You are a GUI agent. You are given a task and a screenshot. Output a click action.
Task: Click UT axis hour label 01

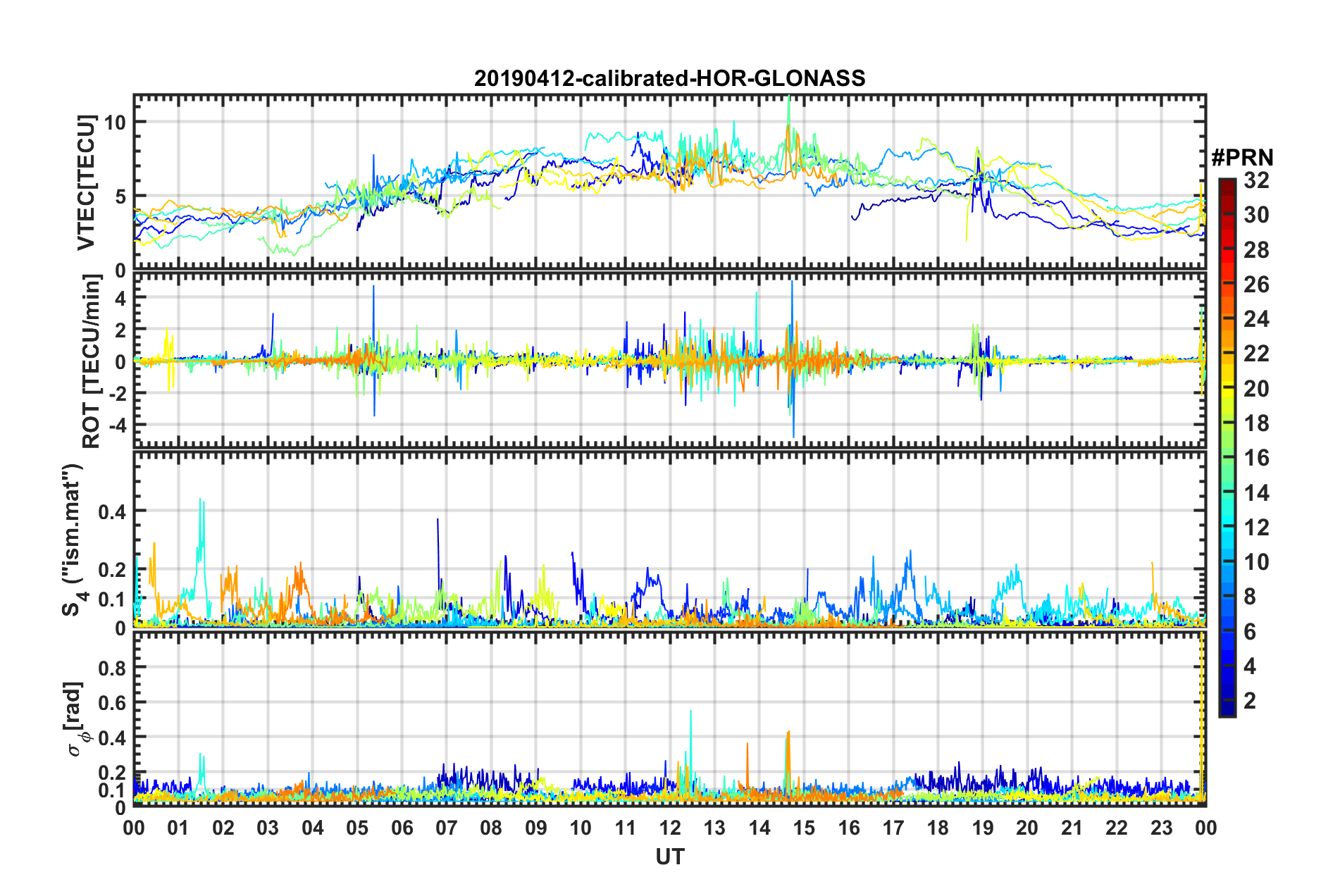tap(178, 828)
